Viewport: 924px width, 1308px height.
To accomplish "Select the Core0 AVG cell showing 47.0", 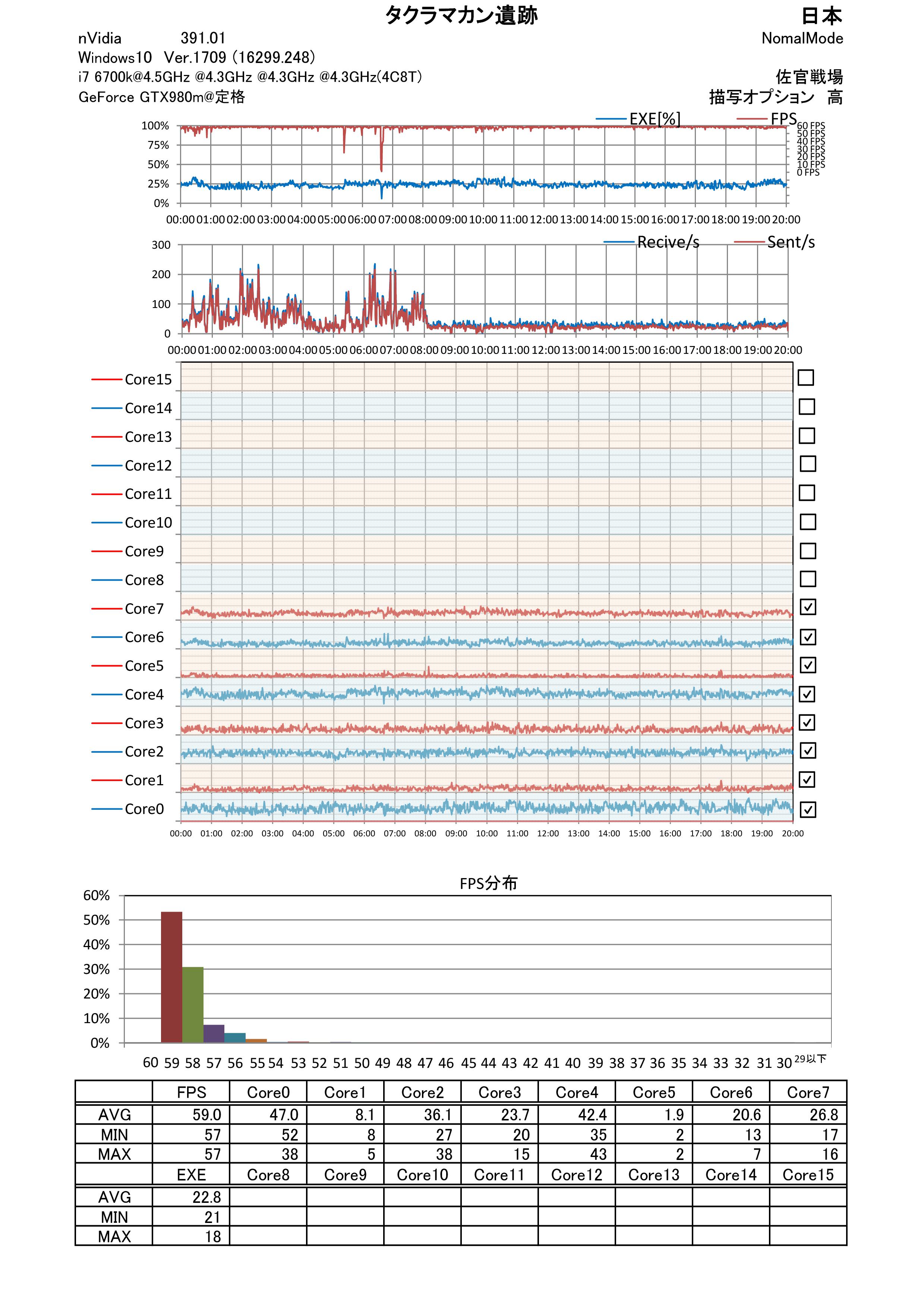I will coord(268,1114).
